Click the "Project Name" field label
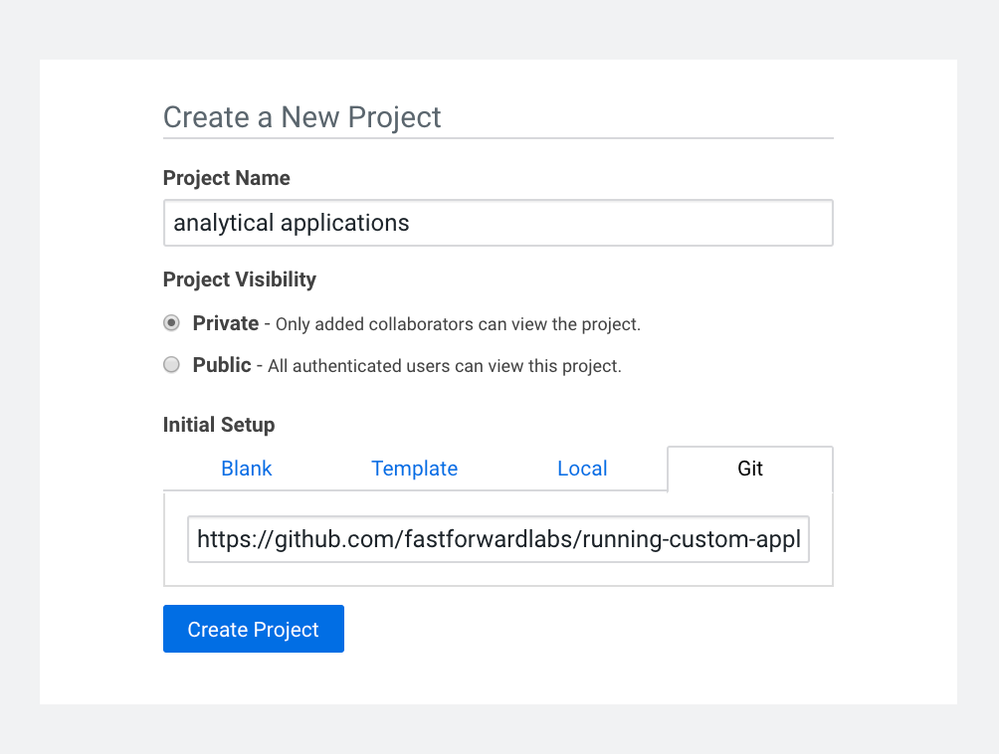This screenshot has height=754, width=999. [226, 178]
